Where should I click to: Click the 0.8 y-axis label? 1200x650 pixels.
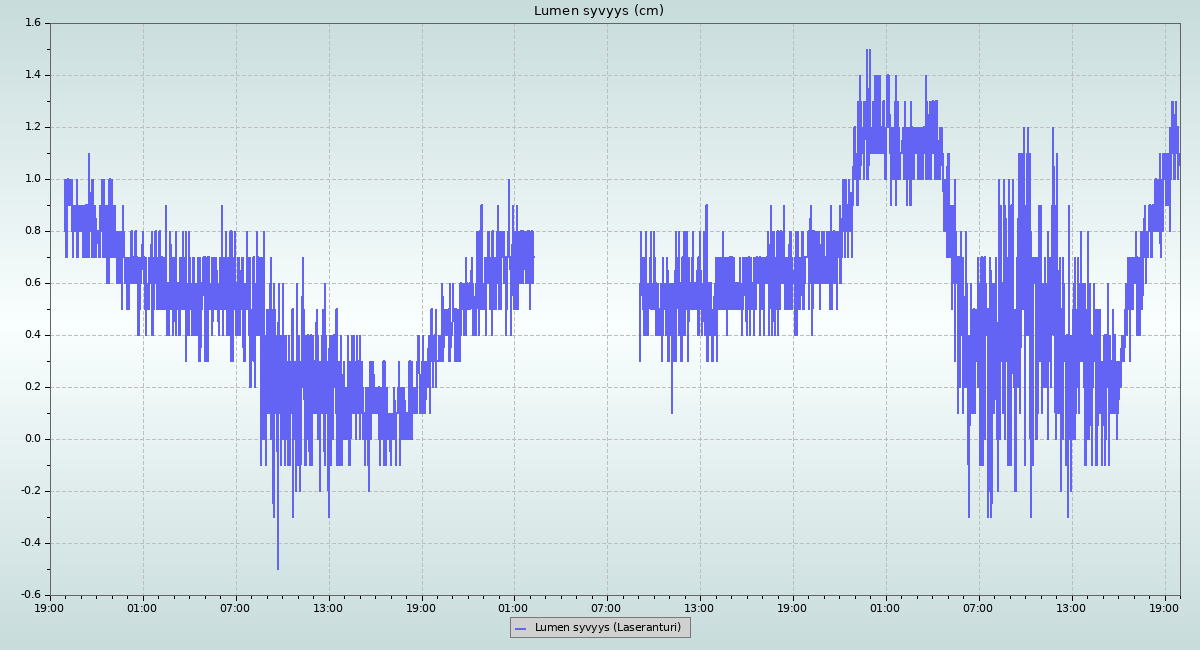32,231
